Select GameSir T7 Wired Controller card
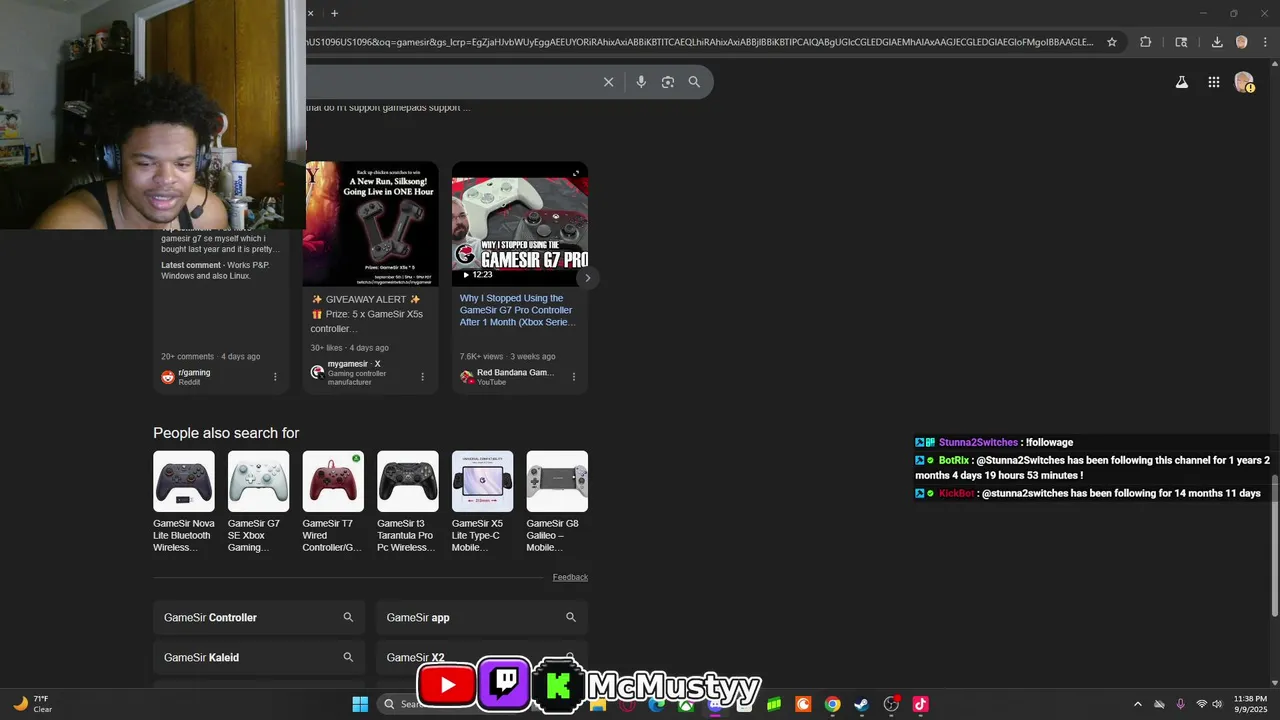The width and height of the screenshot is (1280, 720). (x=333, y=502)
